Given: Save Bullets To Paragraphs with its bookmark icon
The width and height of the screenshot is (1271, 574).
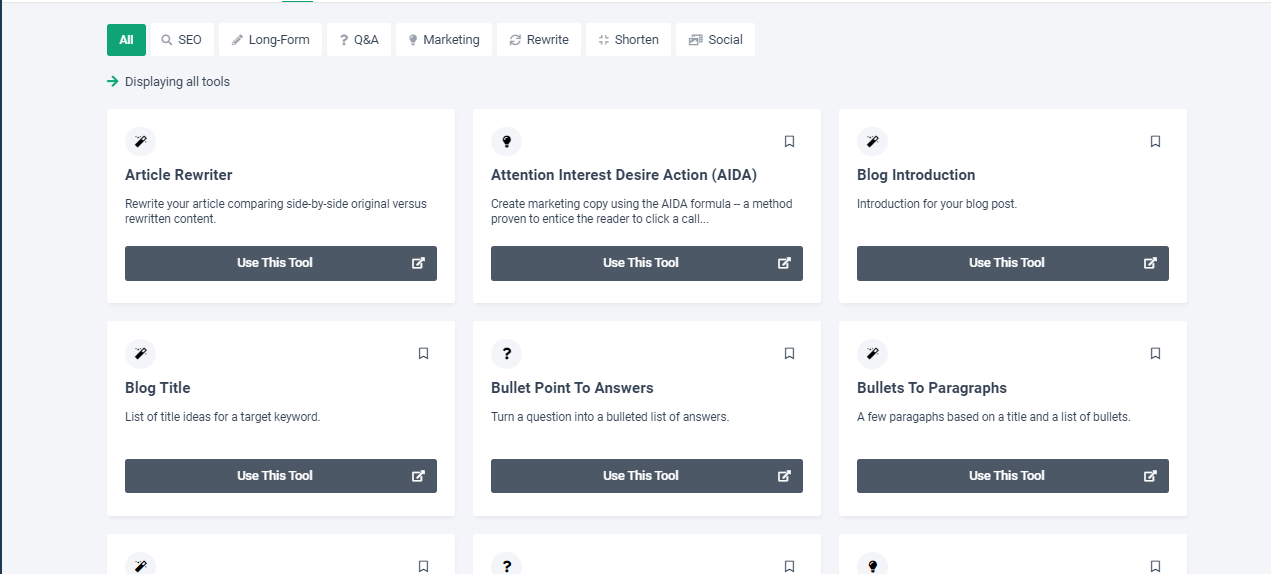Looking at the screenshot, I should click(x=1155, y=354).
